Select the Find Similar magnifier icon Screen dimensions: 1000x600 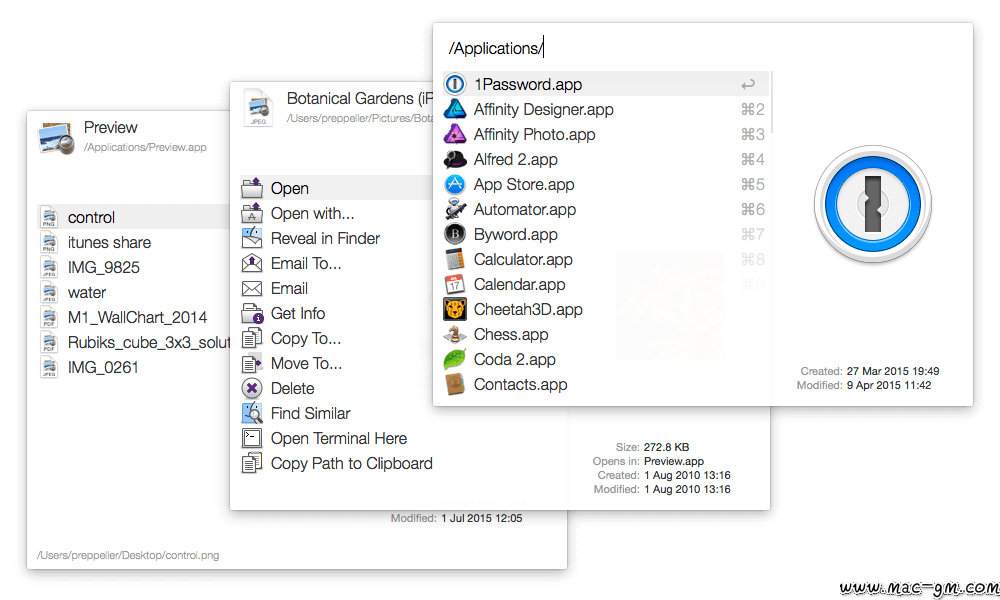point(252,413)
